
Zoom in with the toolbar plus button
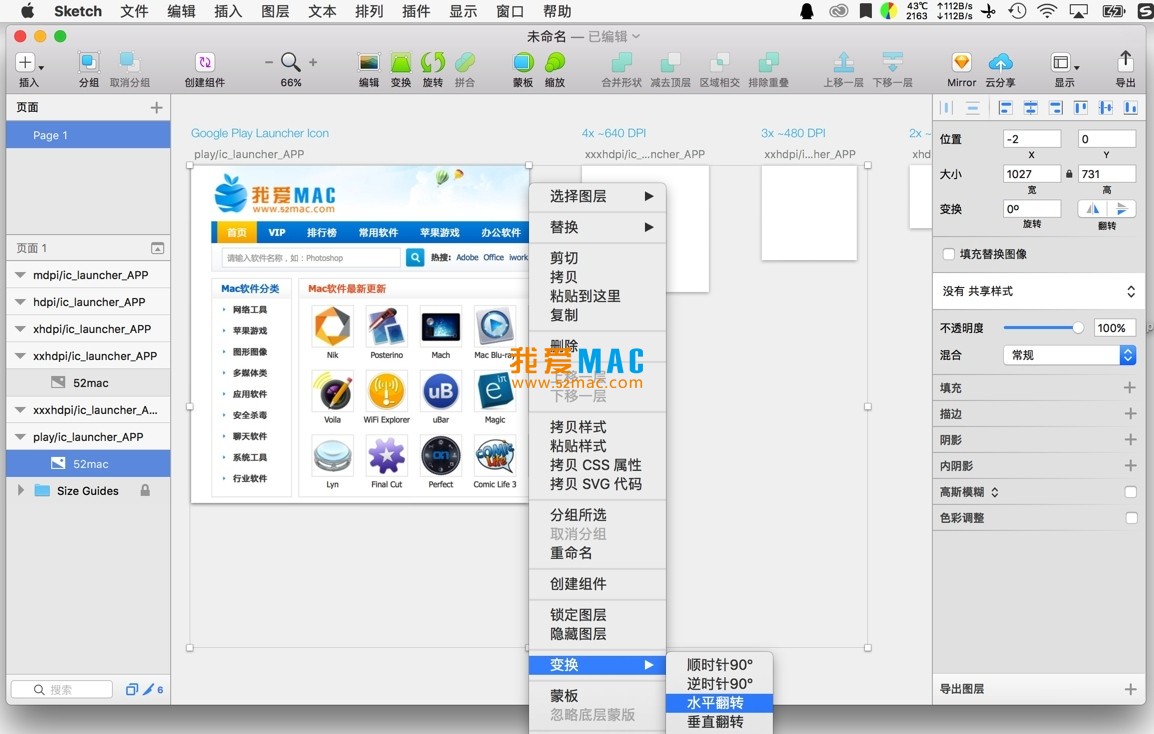(313, 63)
